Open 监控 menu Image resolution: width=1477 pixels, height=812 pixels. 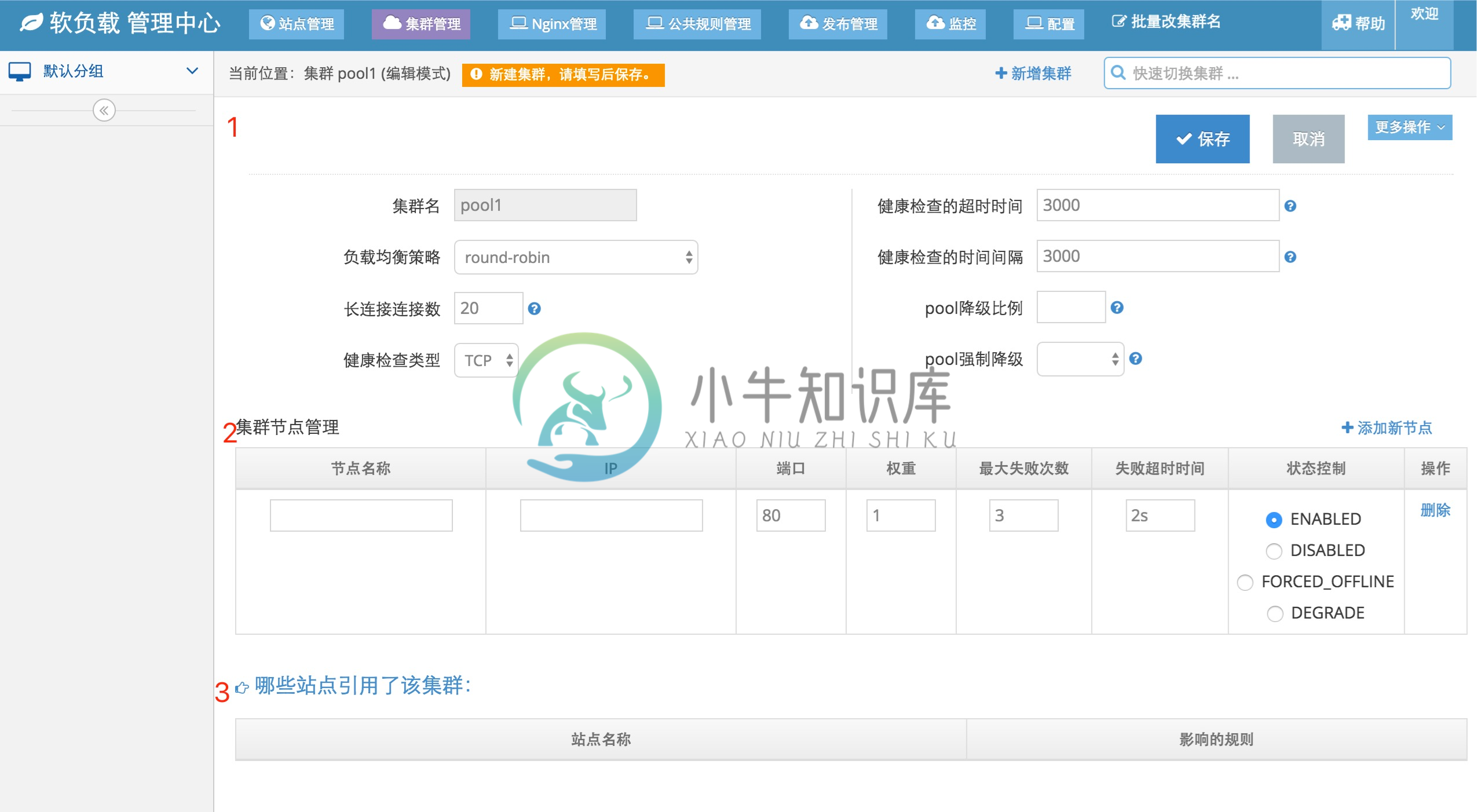tap(950, 24)
